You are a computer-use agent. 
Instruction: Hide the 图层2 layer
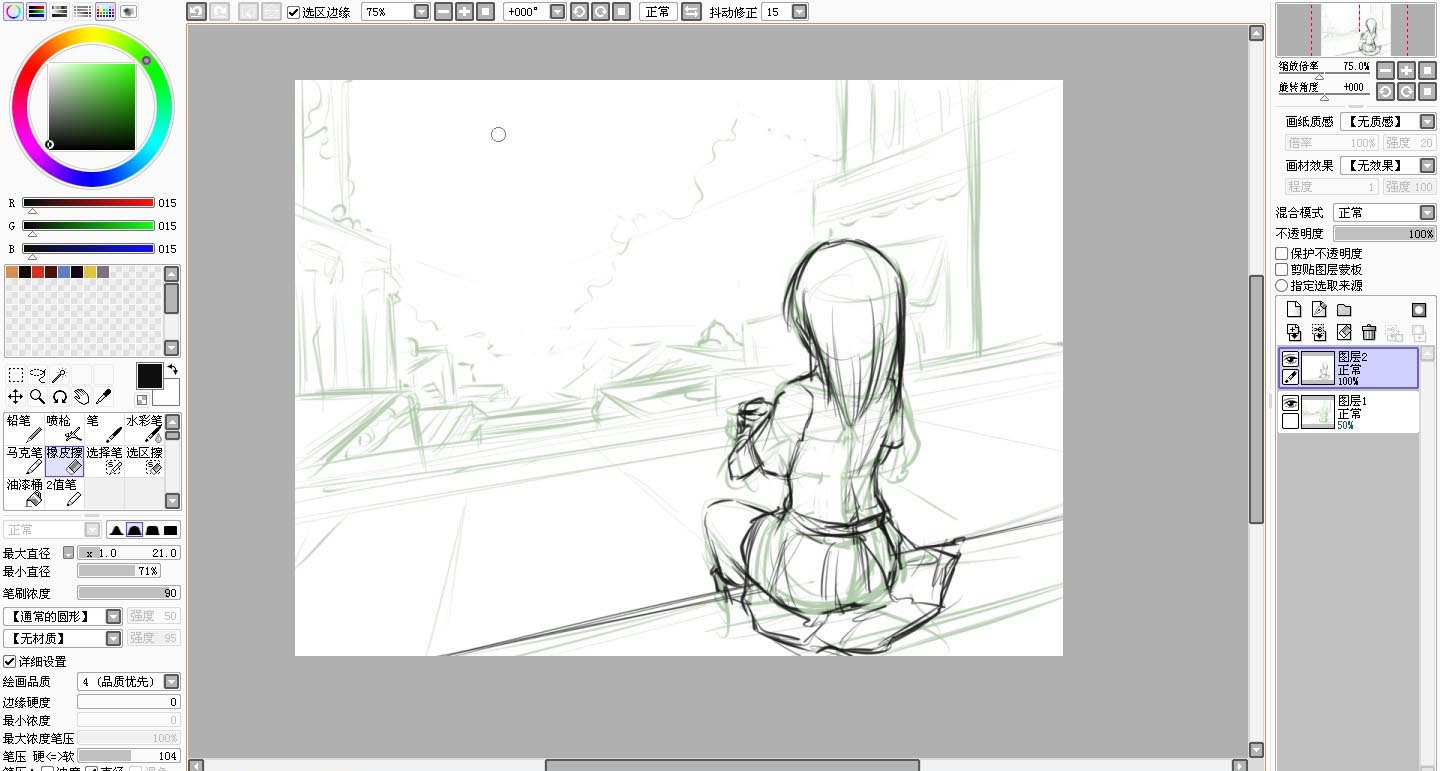coord(1290,359)
